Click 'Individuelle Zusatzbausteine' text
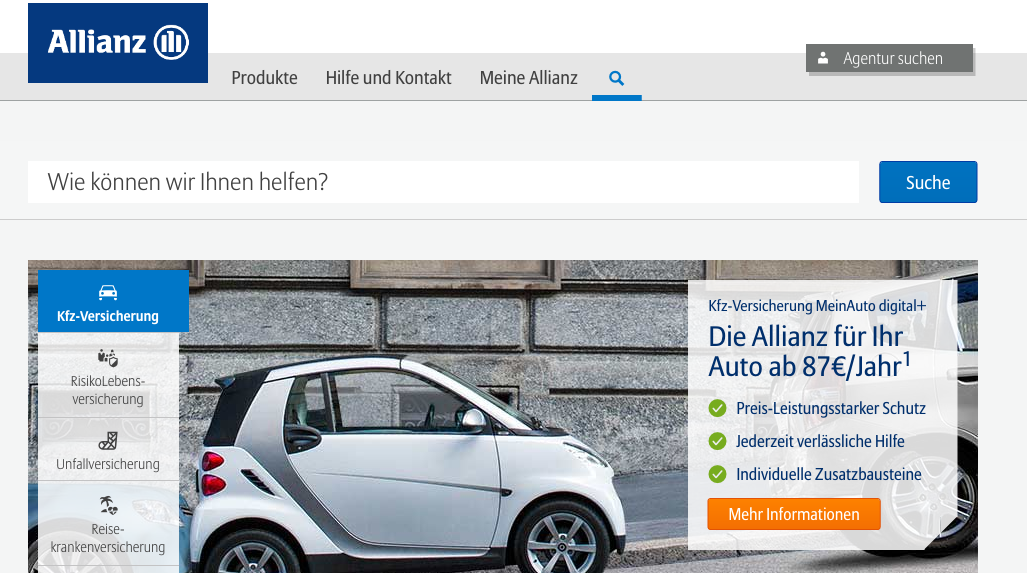The image size is (1027, 573). click(829, 474)
